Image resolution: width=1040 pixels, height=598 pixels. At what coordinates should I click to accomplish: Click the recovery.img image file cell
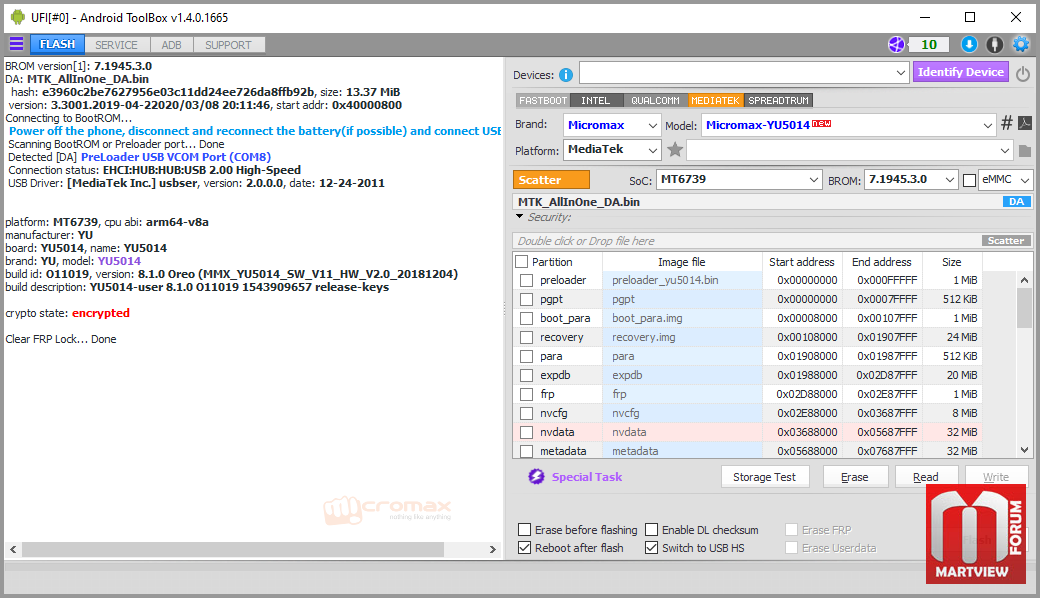[x=682, y=337]
